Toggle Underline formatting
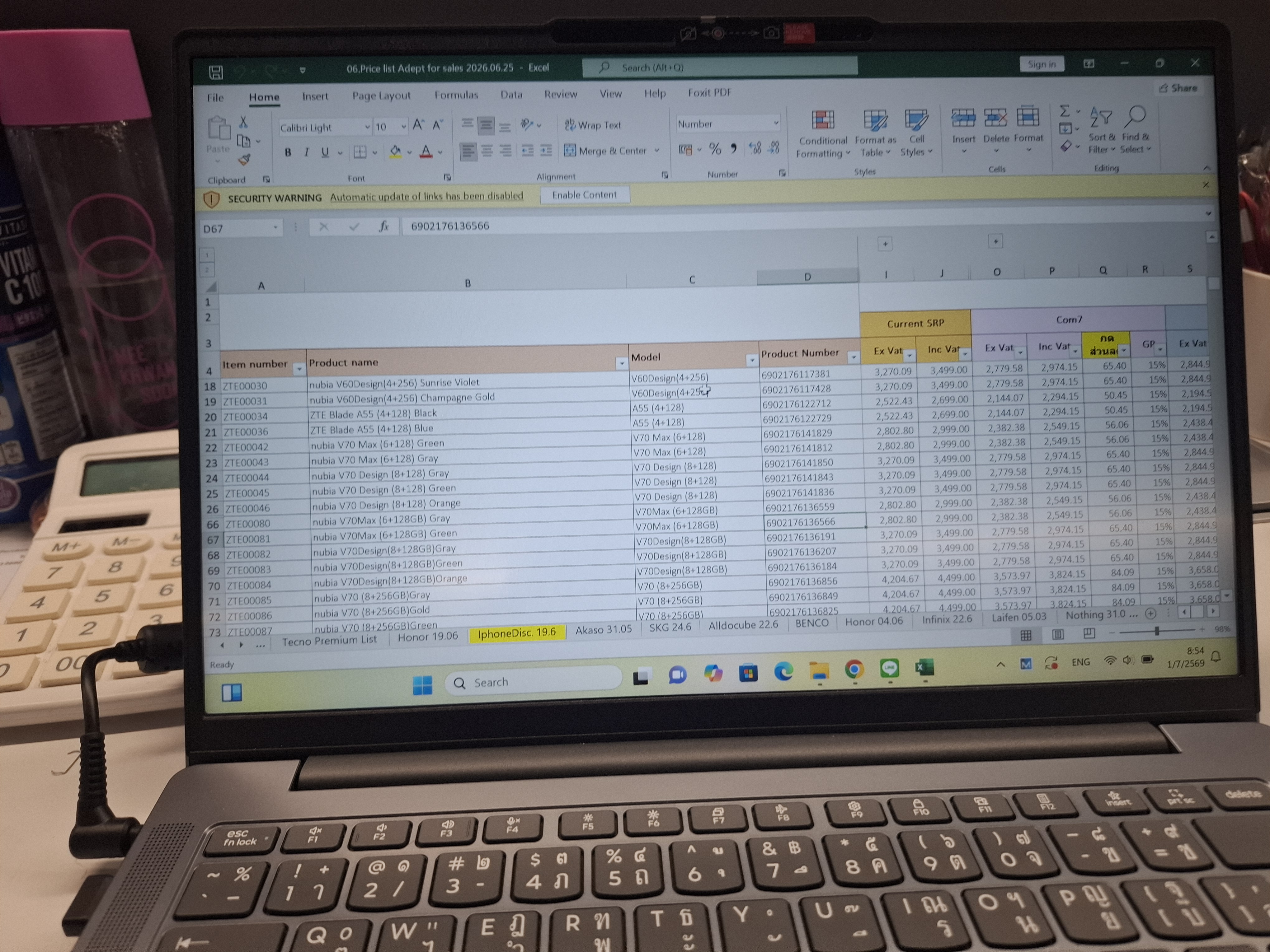 pyautogui.click(x=325, y=152)
